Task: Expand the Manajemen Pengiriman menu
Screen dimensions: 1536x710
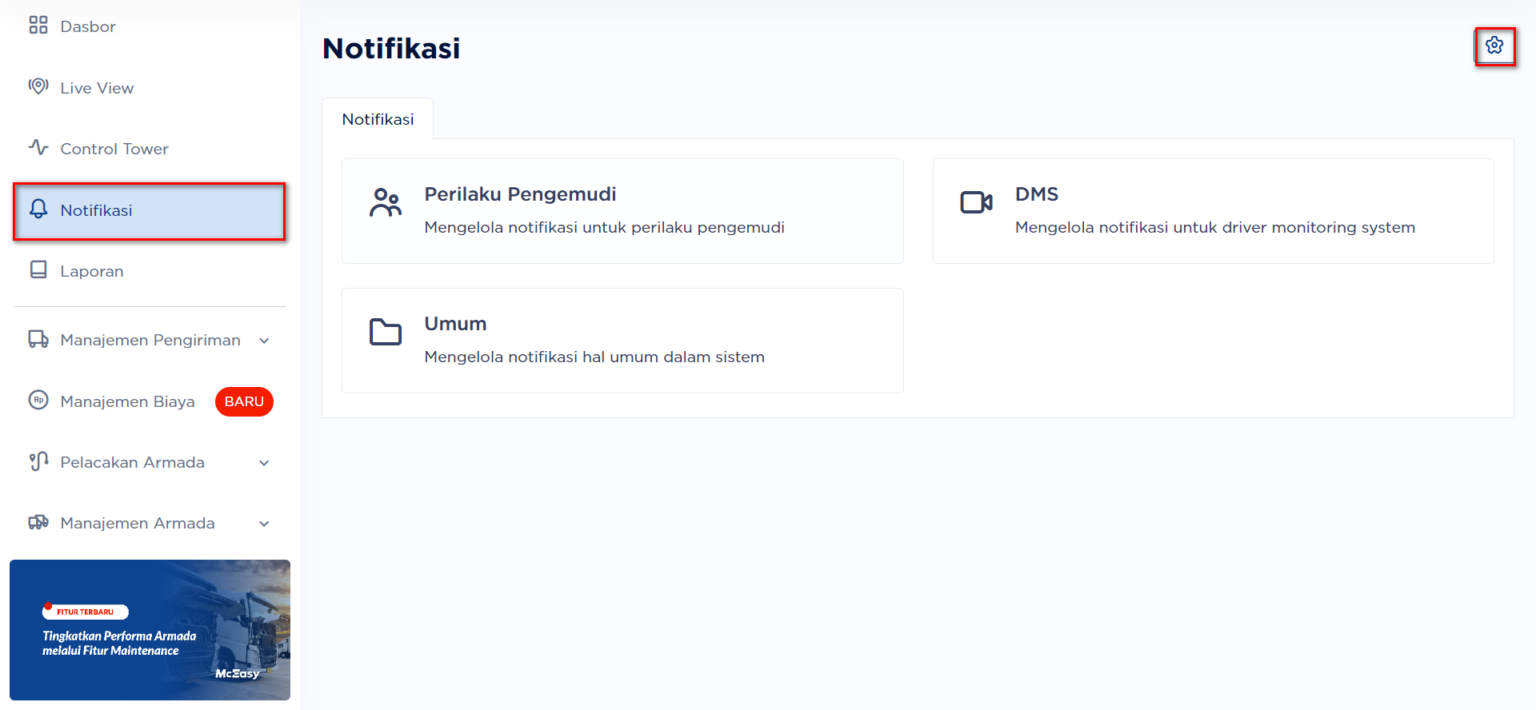Action: [x=263, y=340]
